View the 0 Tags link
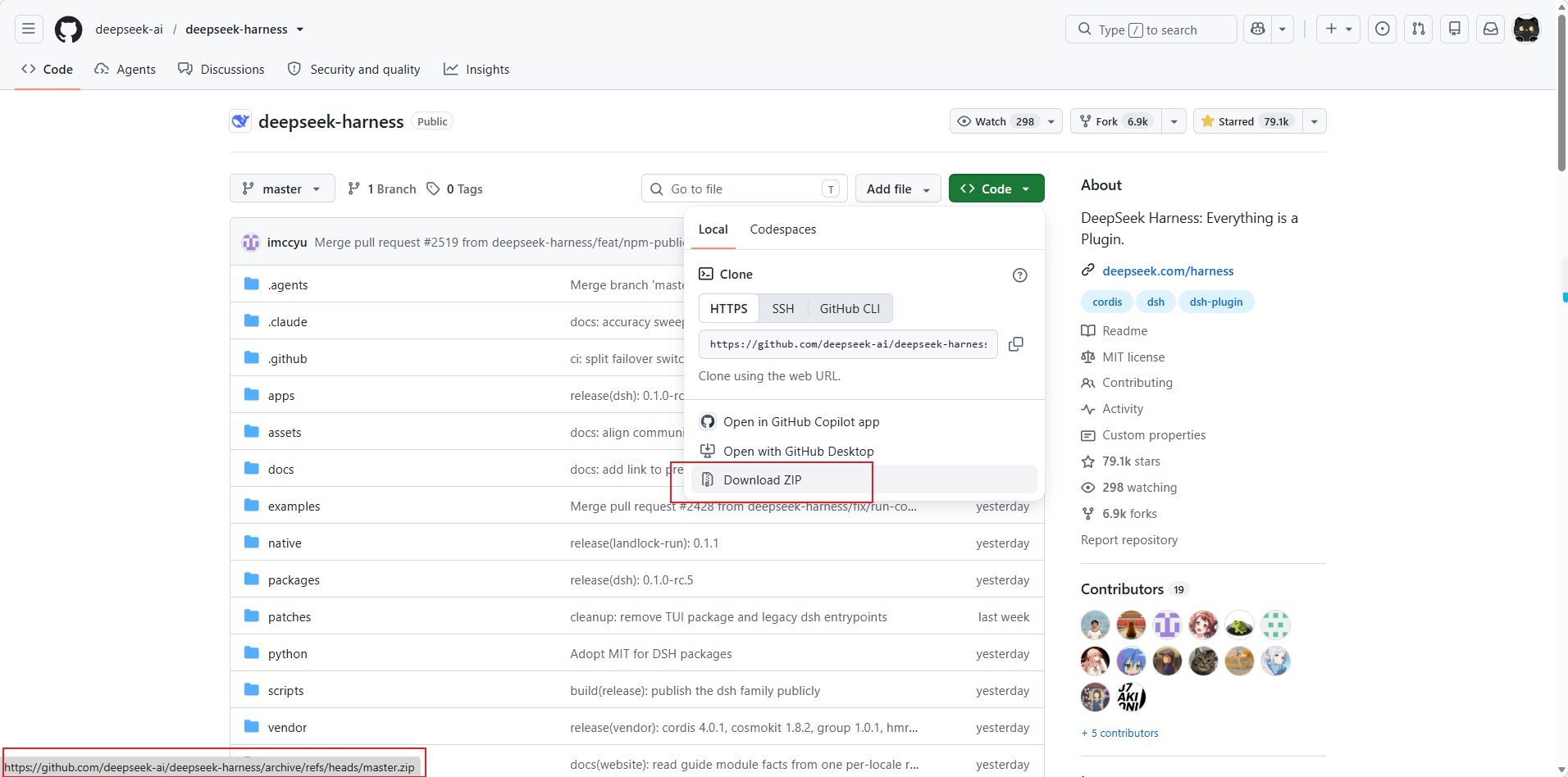Screen dimensions: 1568x777 point(454,189)
